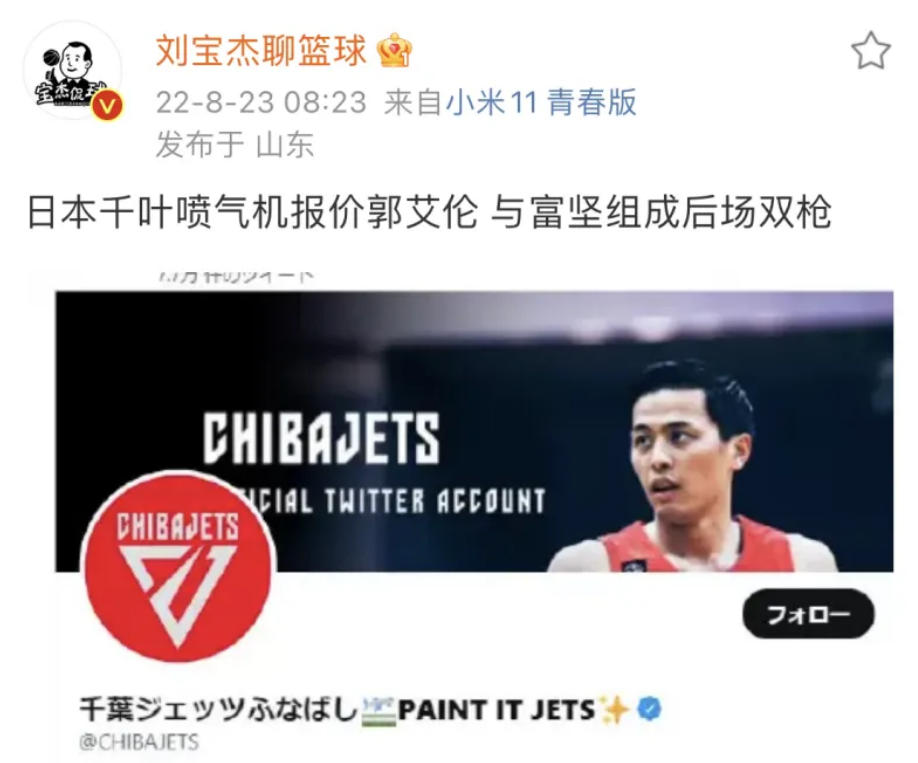Click the player photo in banner
Image resolution: width=918 pixels, height=763 pixels.
(x=694, y=466)
